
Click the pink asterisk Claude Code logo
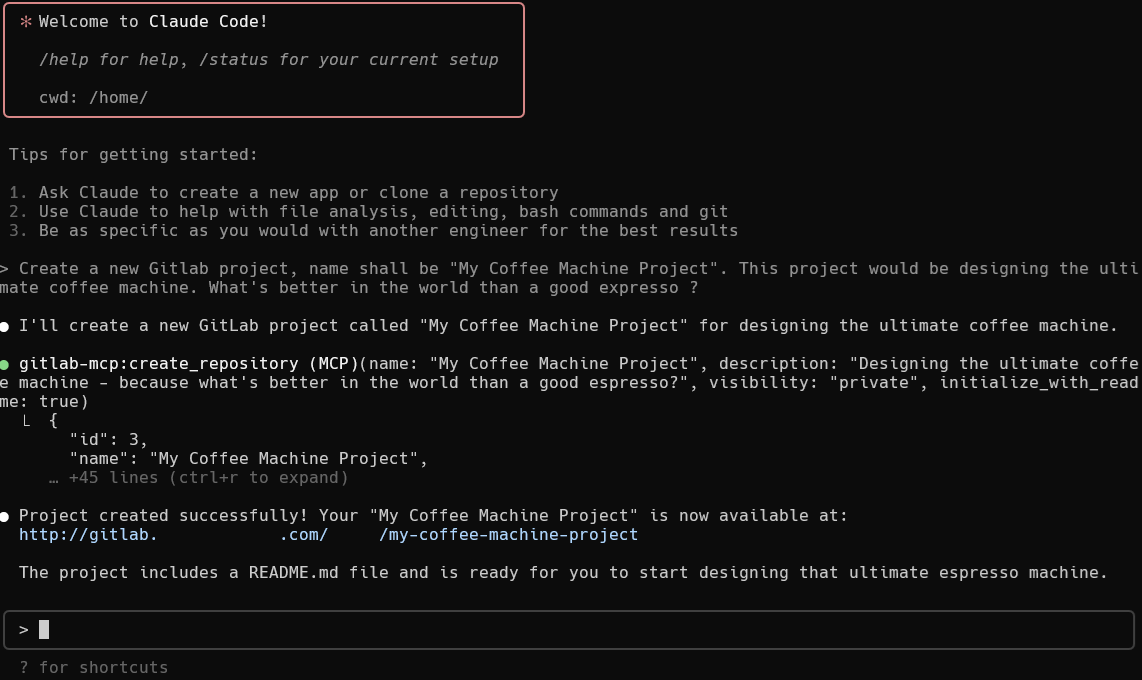(26, 22)
